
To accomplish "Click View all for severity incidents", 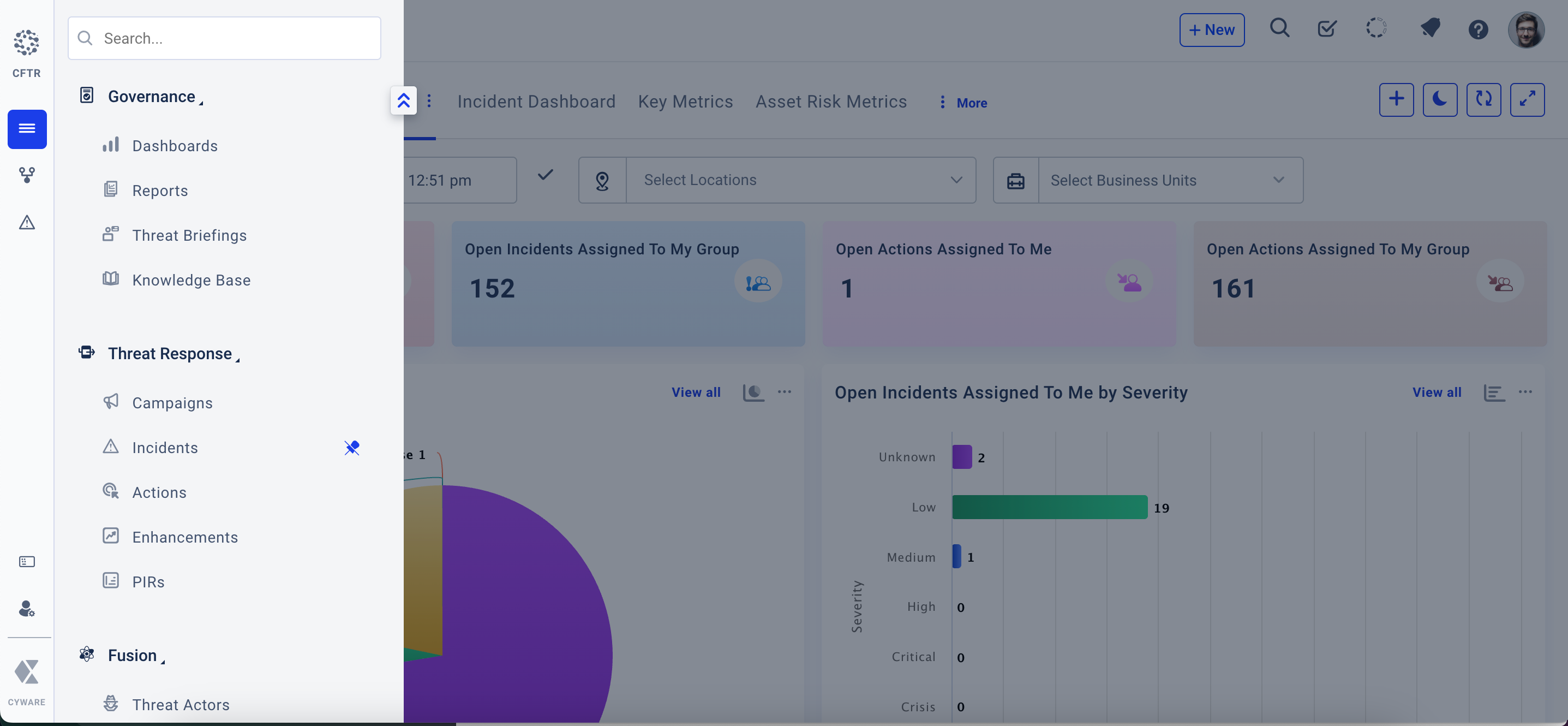I will click(x=1437, y=393).
